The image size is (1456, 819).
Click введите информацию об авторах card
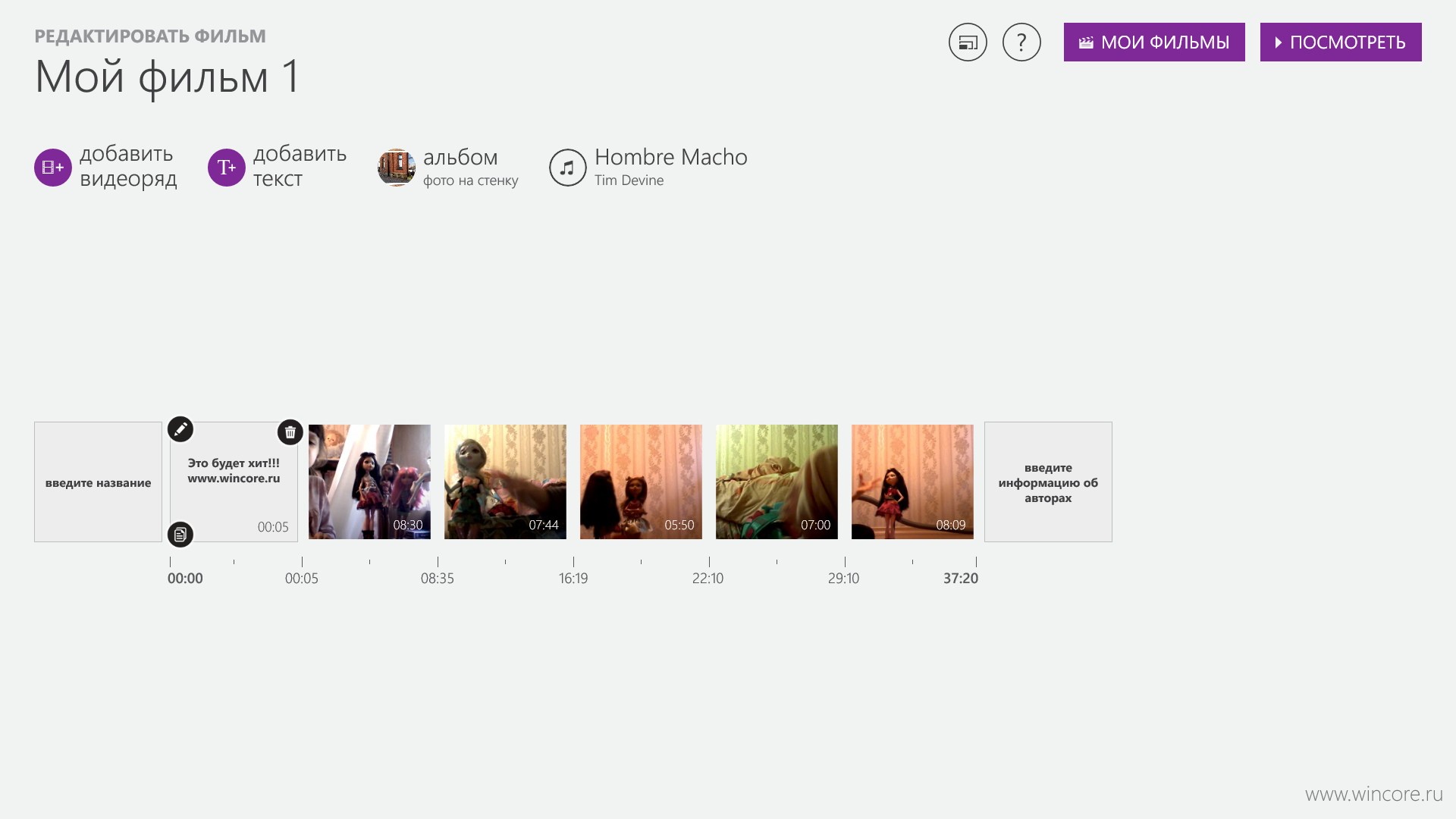point(1048,482)
